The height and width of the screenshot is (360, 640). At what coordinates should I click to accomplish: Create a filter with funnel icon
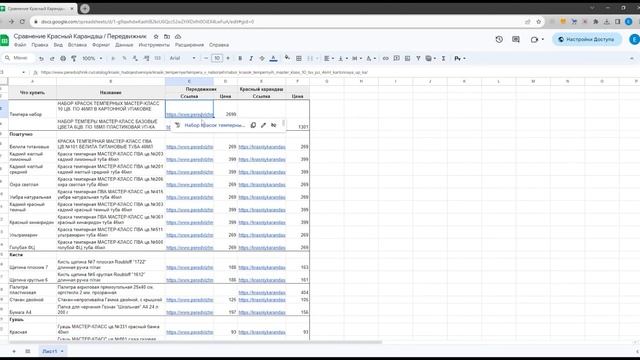coord(418,58)
